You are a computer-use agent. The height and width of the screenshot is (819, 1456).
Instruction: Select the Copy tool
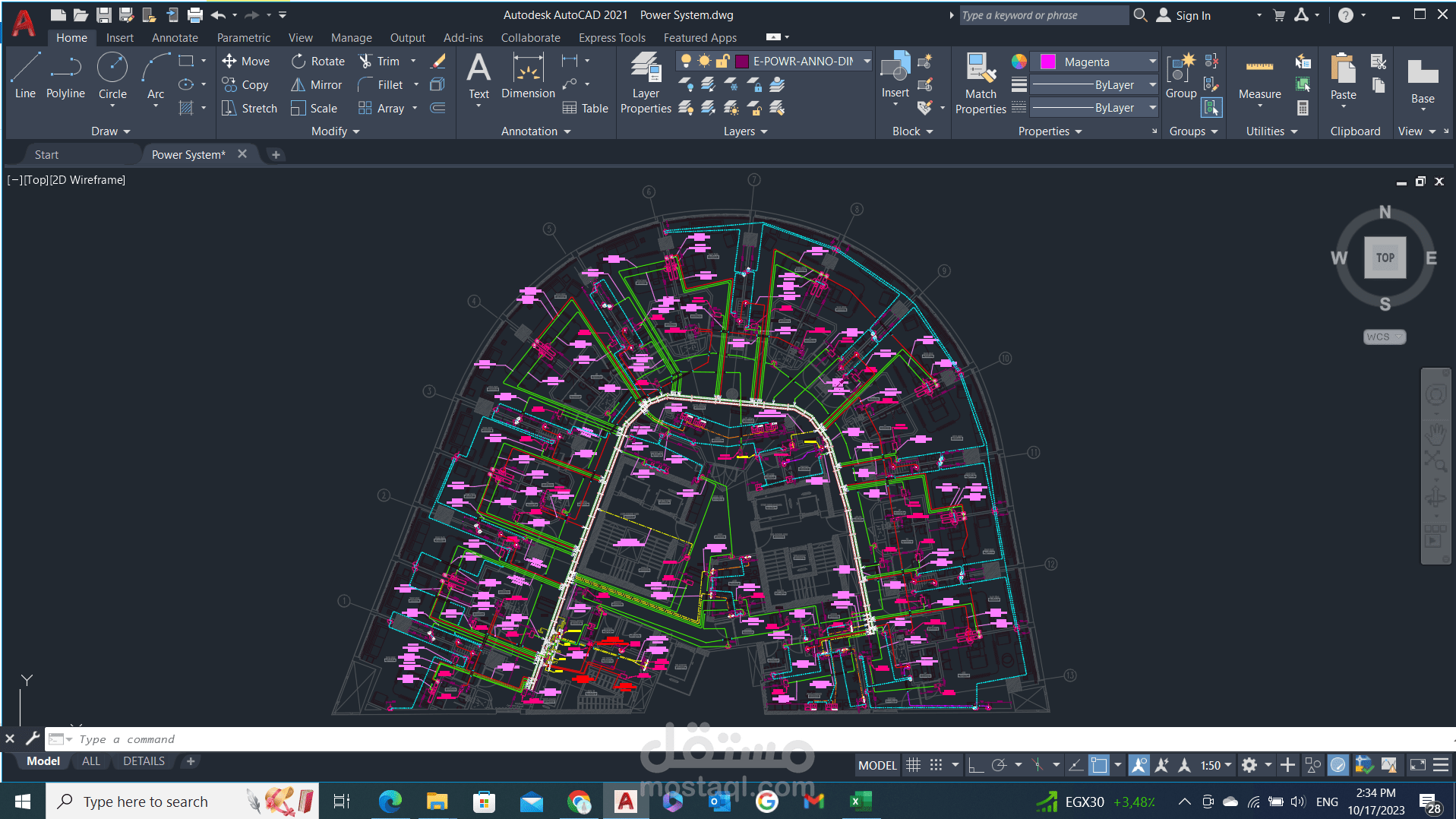245,85
